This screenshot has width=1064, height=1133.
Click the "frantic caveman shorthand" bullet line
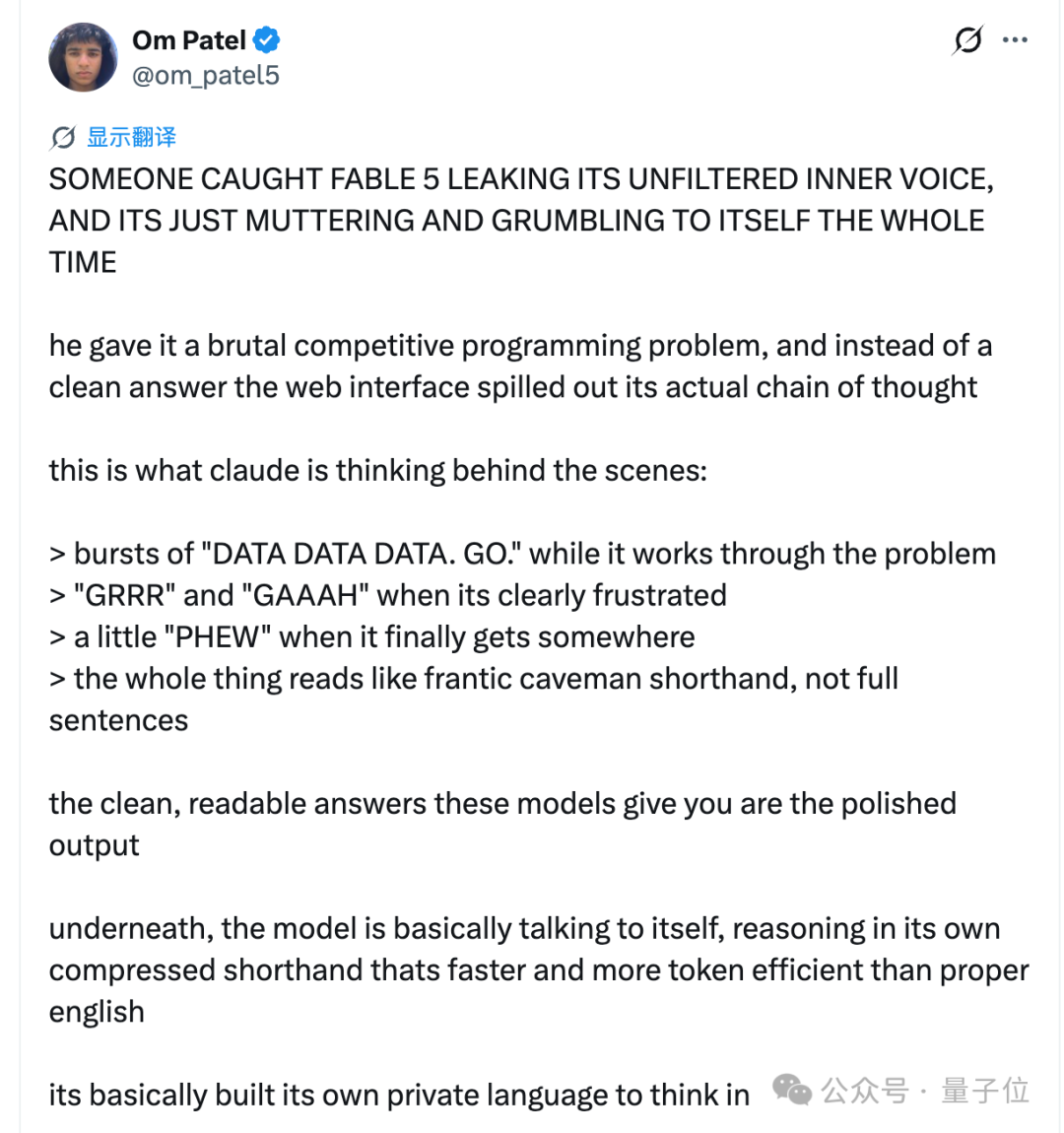coord(474,700)
